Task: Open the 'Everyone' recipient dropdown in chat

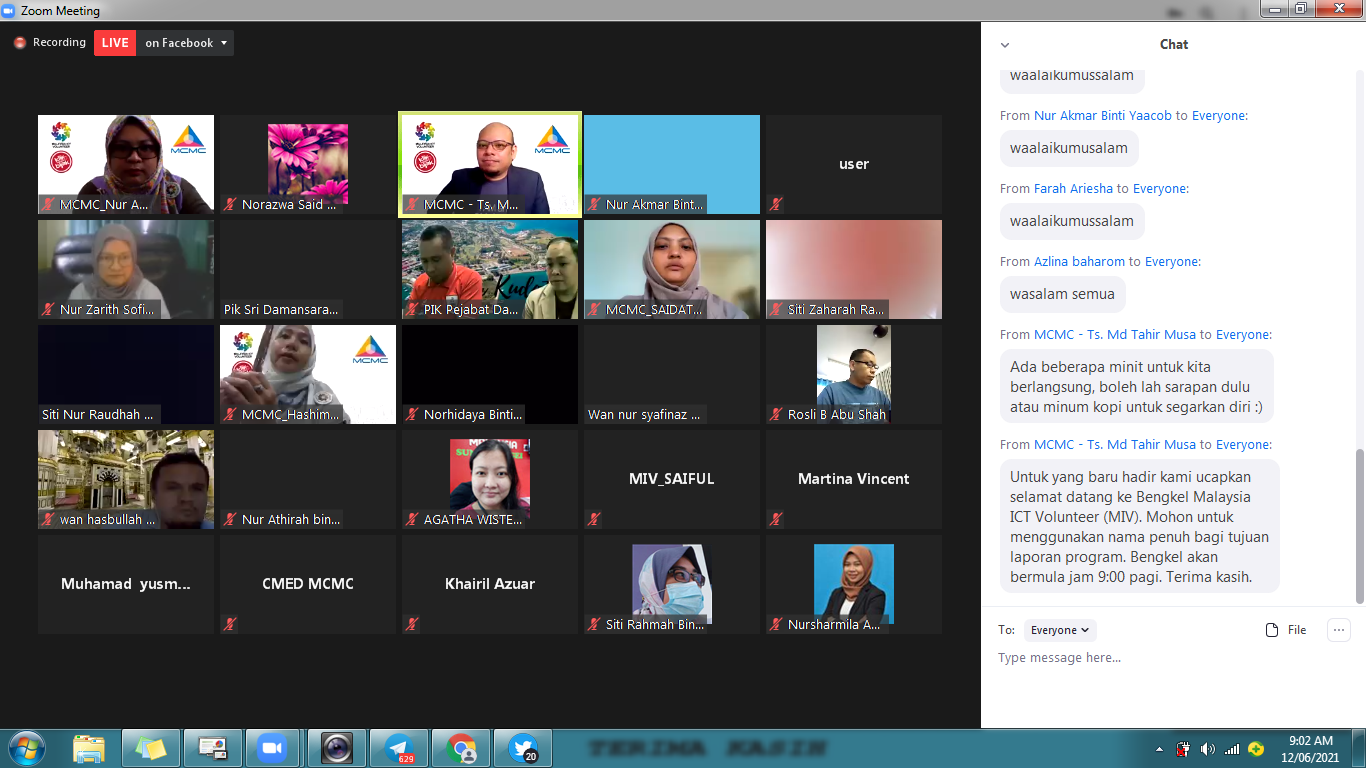Action: tap(1060, 630)
